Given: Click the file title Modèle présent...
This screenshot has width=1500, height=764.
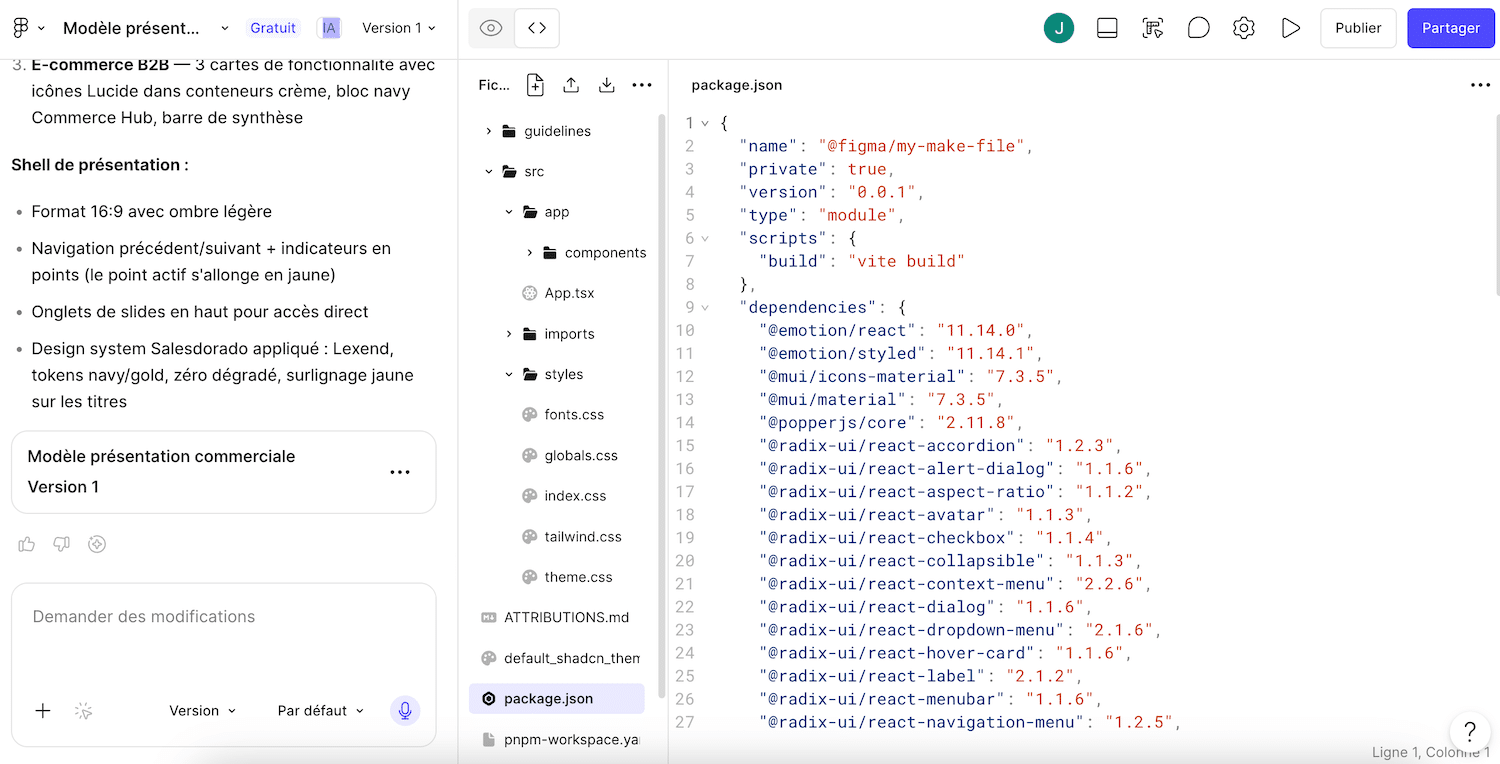Looking at the screenshot, I should [x=131, y=28].
